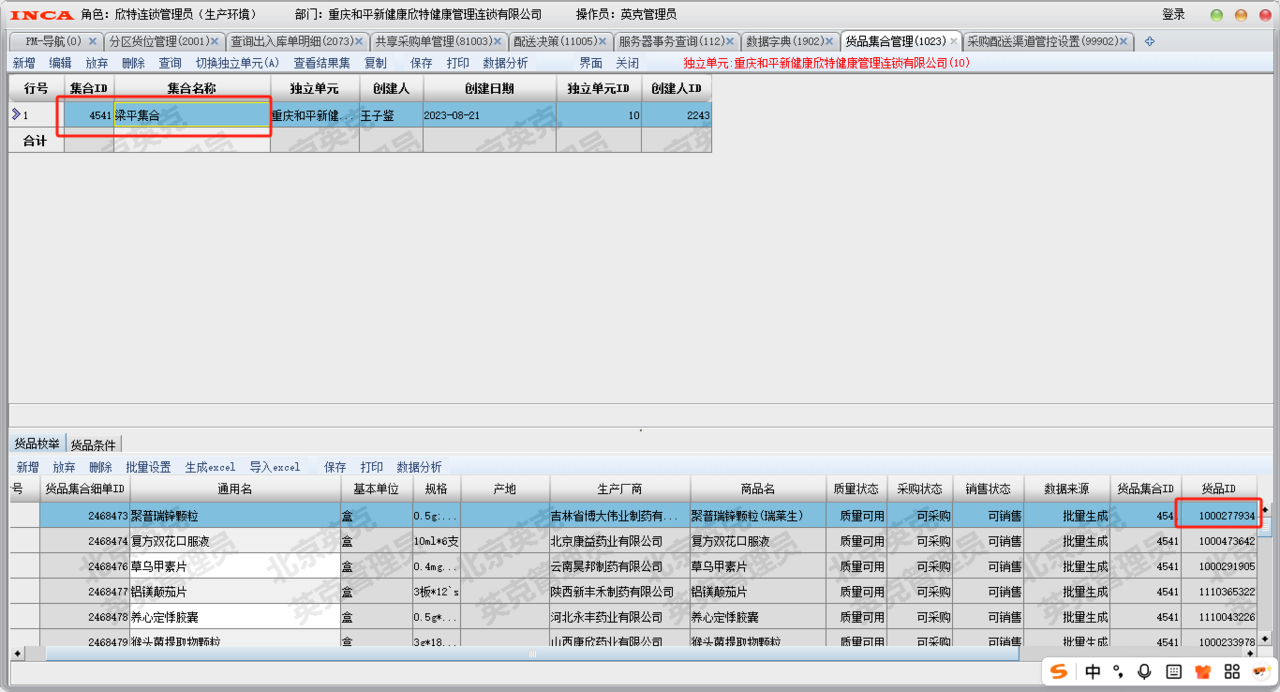Click 查询 in the main toolbar
Viewport: 1280px width, 692px height.
(170, 63)
